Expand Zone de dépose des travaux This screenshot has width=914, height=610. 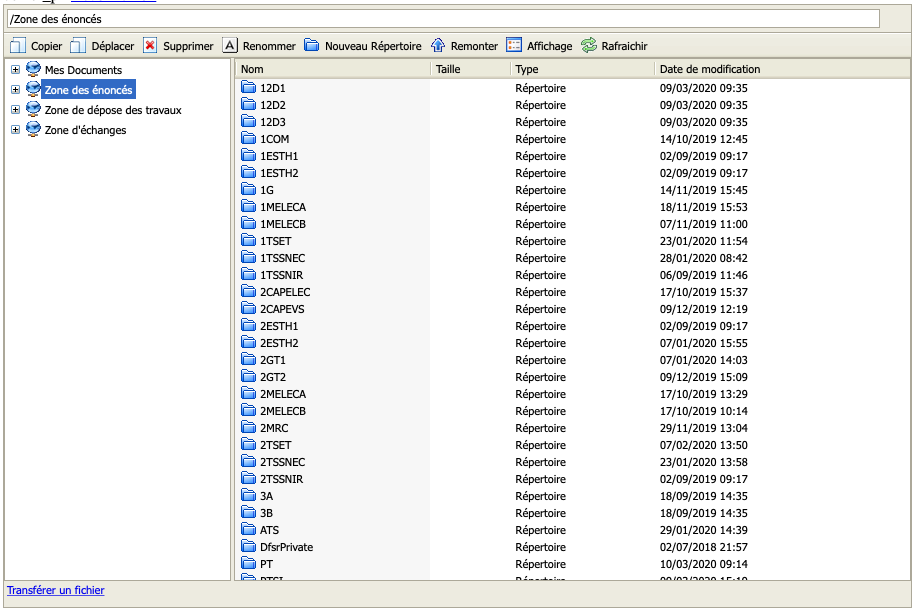point(15,110)
